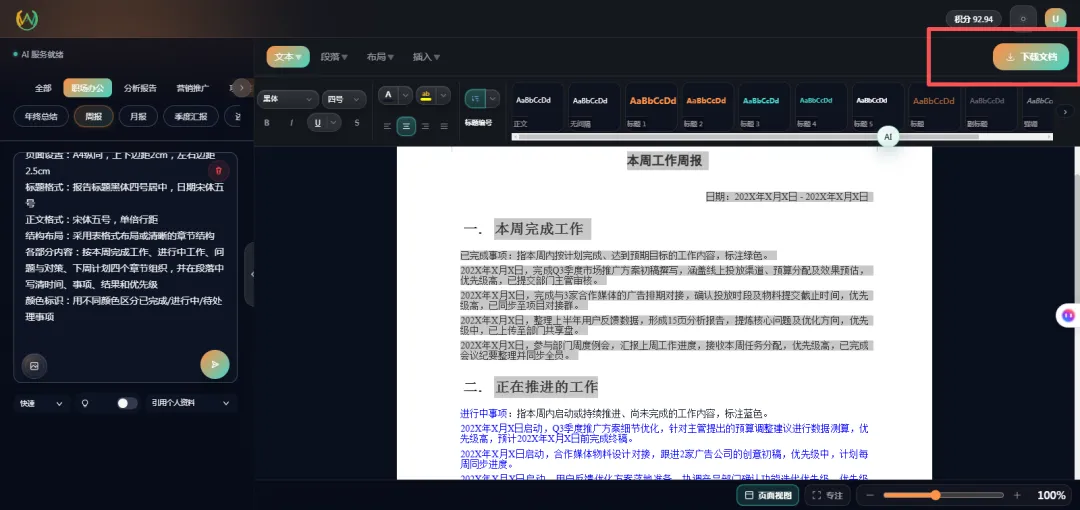Apply strikethrough with the S icon
Screen dimensions: 1080x510
(x=357, y=123)
